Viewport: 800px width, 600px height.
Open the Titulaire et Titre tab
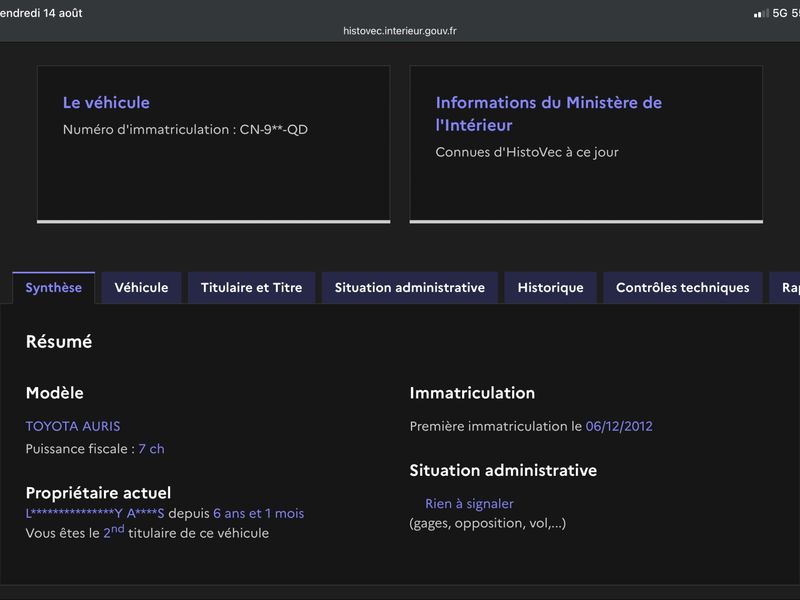pyautogui.click(x=252, y=288)
